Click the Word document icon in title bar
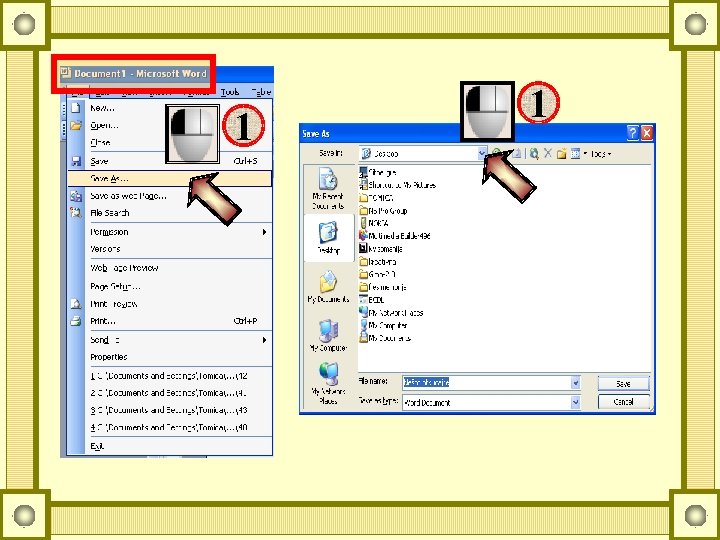This screenshot has width=720, height=540. 66,73
